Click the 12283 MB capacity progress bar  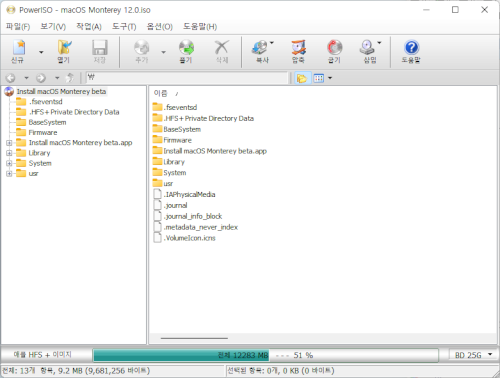[x=265, y=355]
